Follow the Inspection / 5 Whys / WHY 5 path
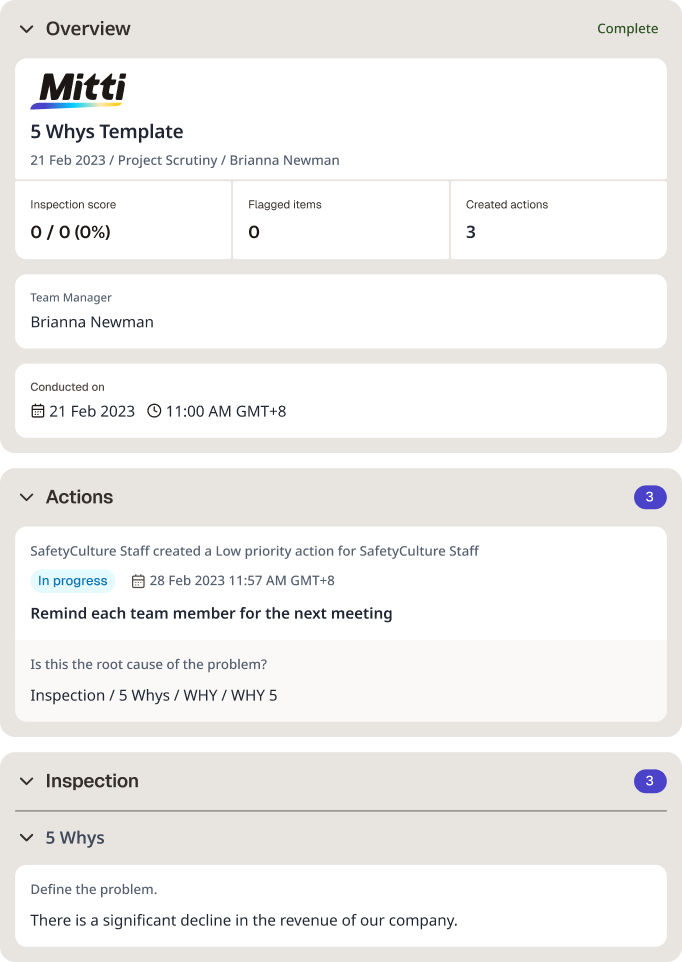This screenshot has width=682, height=962. pyautogui.click(x=154, y=696)
